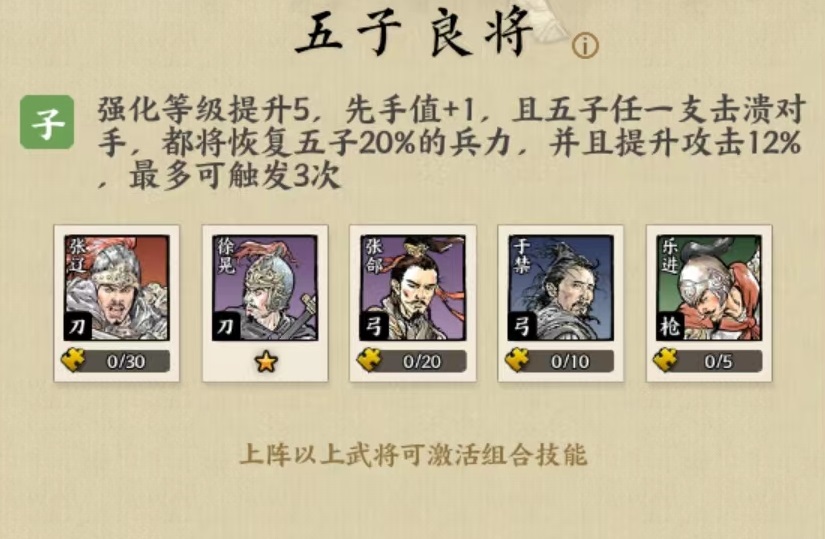Select the 徐晃 general portrait

tap(265, 287)
